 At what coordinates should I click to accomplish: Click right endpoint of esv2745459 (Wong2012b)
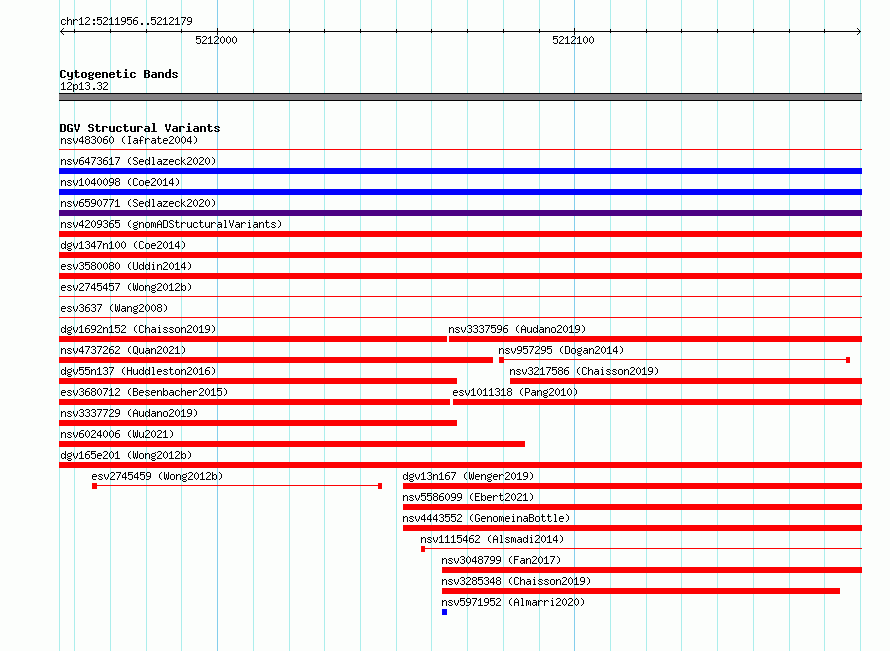pyautogui.click(x=380, y=486)
